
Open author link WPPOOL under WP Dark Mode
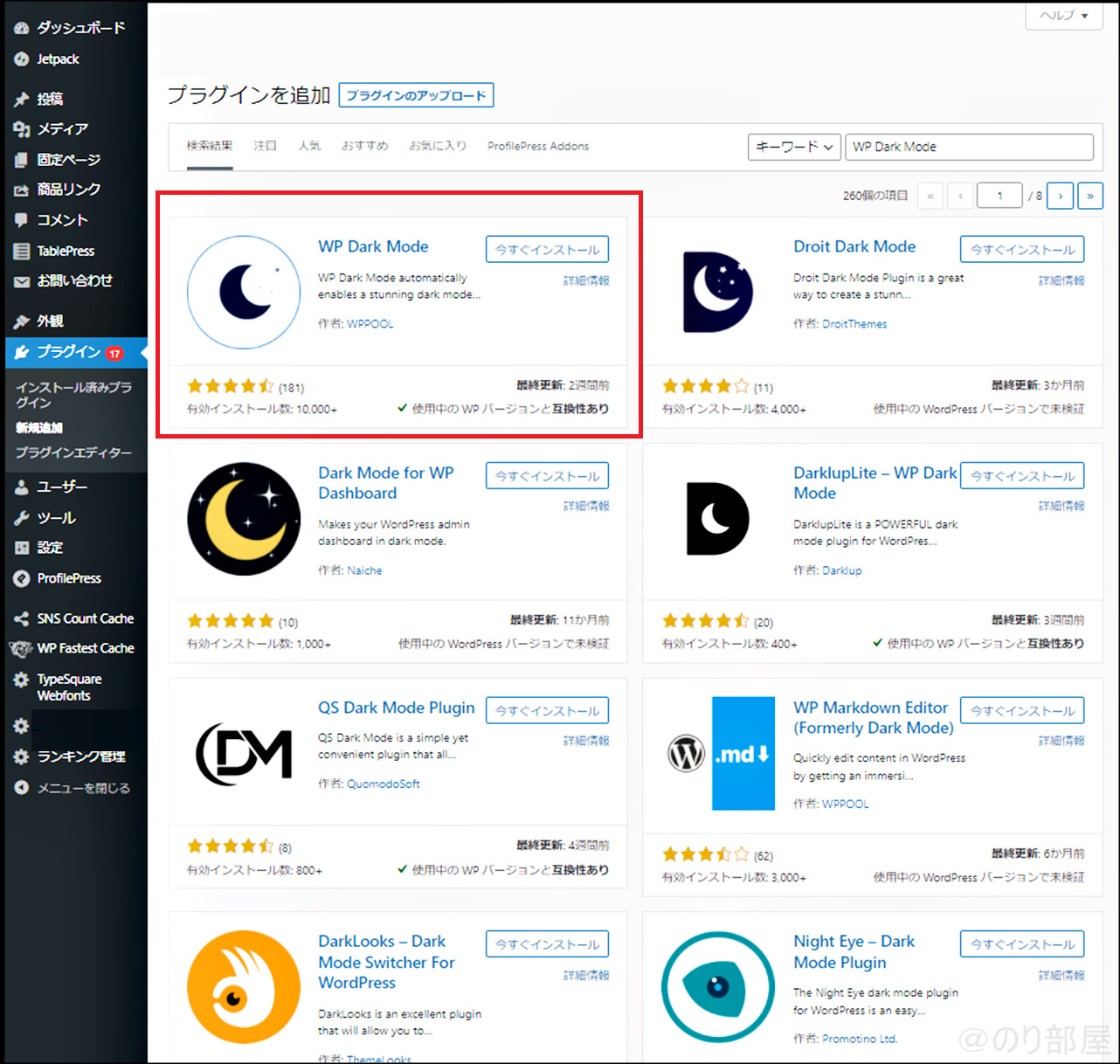[x=370, y=323]
